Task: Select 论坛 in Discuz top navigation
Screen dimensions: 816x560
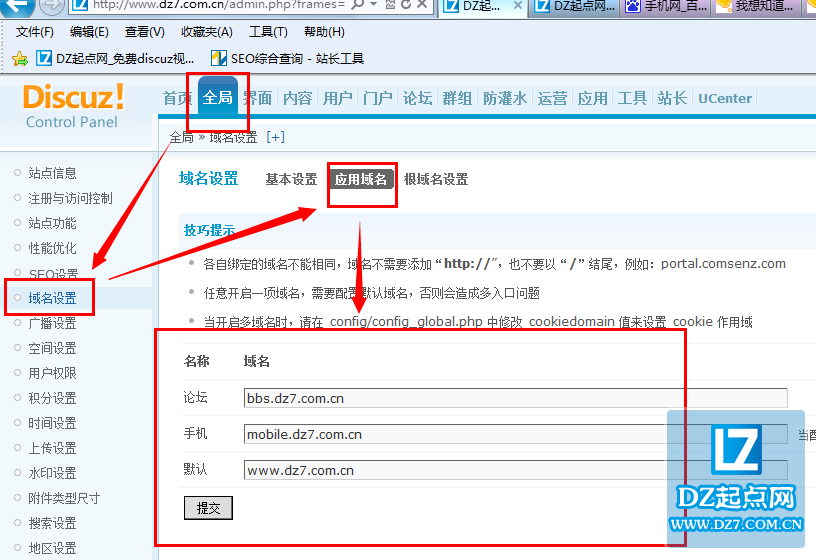Action: click(x=417, y=98)
